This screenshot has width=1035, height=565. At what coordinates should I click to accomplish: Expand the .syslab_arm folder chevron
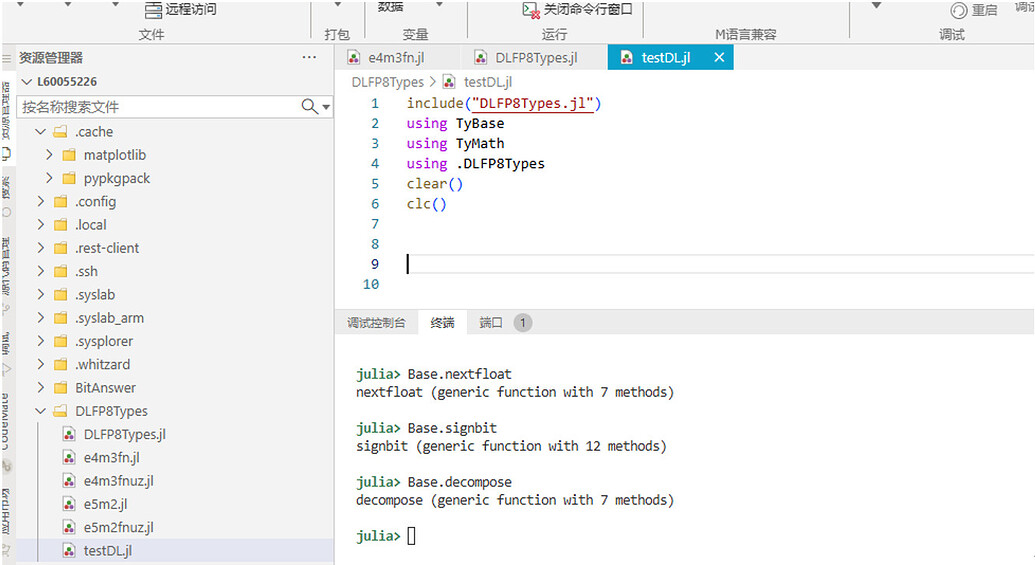40,317
